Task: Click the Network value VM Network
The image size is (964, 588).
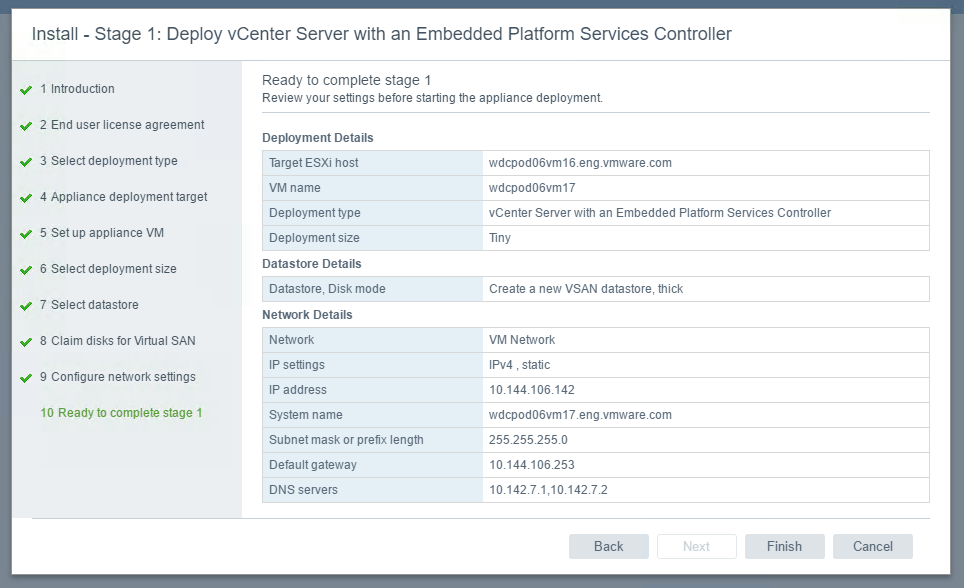Action: pyautogui.click(x=522, y=340)
